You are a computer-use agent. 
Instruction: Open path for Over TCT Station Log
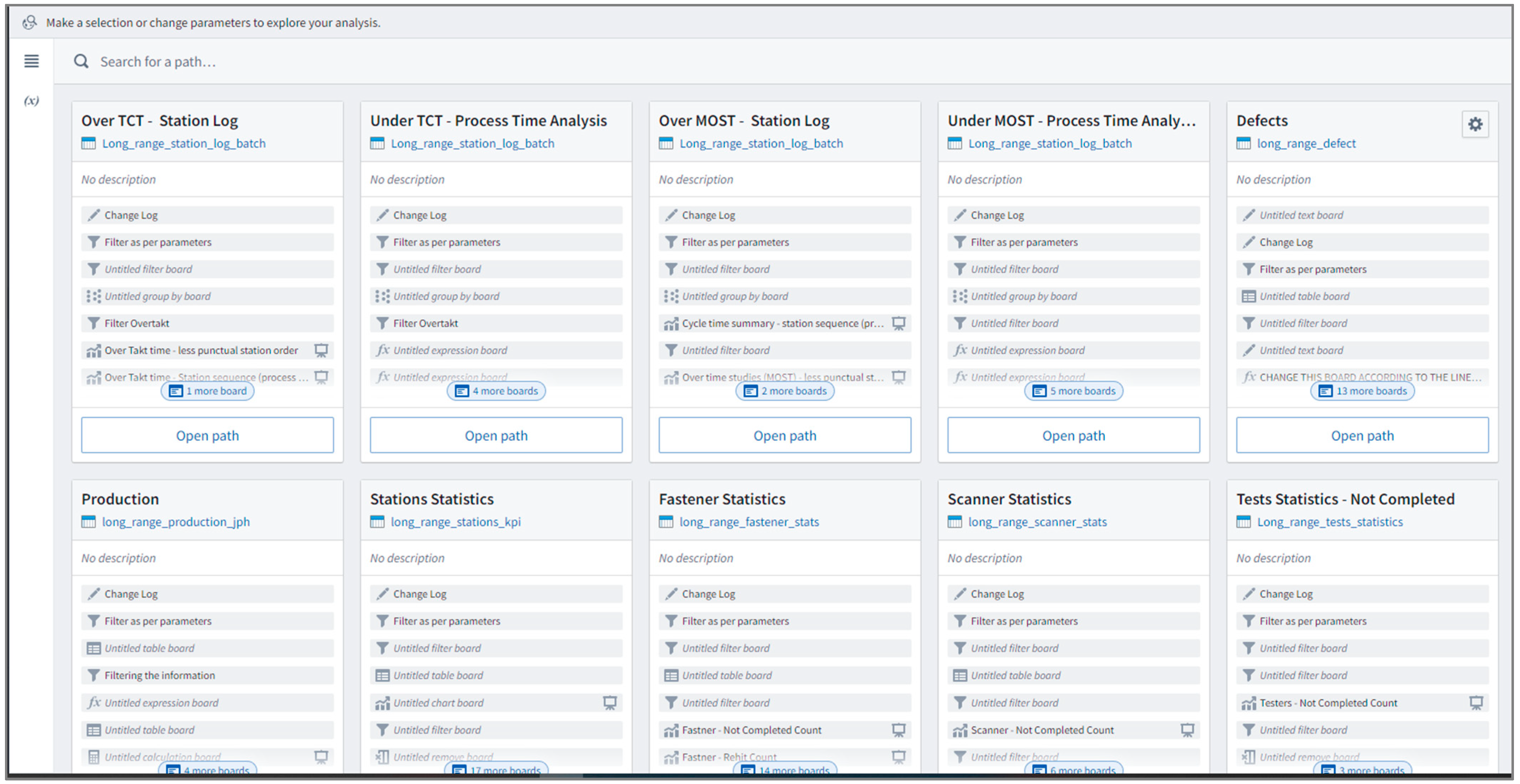point(207,435)
